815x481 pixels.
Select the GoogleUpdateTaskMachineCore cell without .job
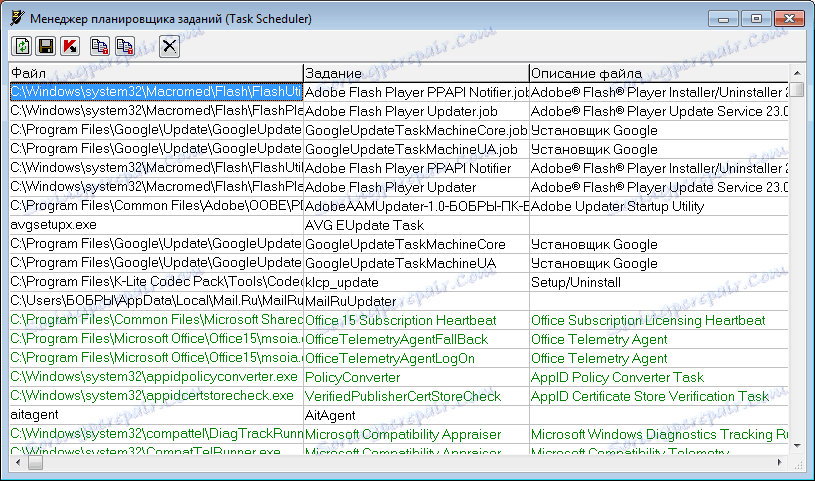click(x=416, y=244)
